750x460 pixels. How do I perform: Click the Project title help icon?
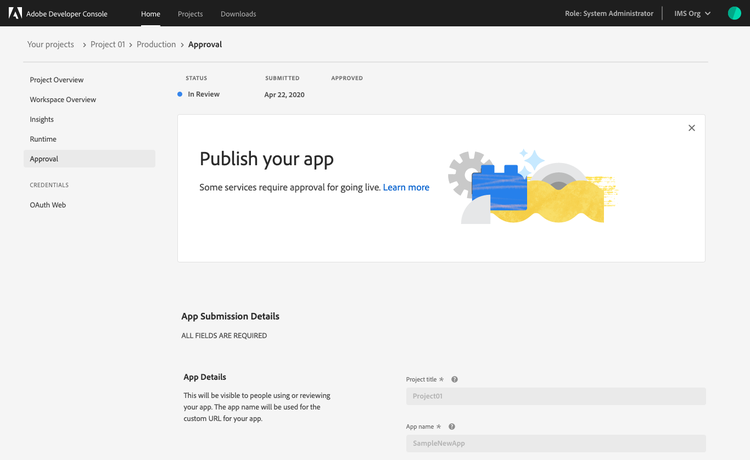(x=455, y=380)
